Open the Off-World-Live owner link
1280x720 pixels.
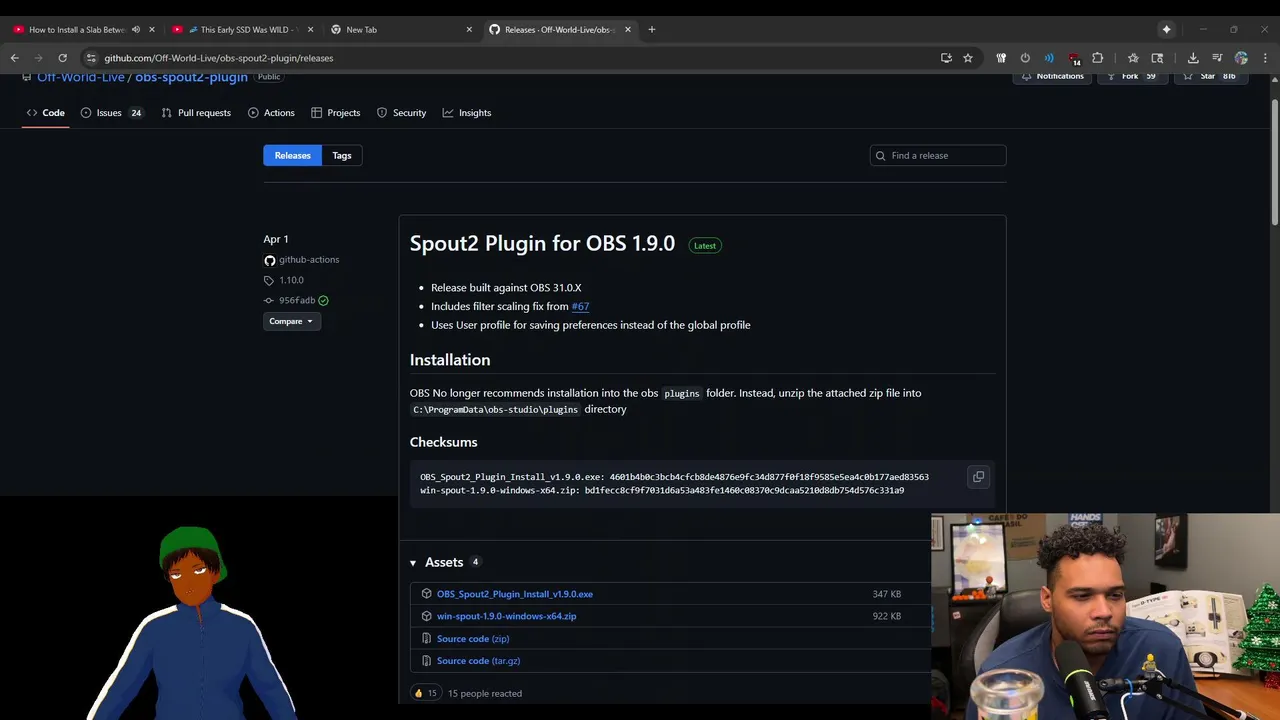click(x=81, y=77)
